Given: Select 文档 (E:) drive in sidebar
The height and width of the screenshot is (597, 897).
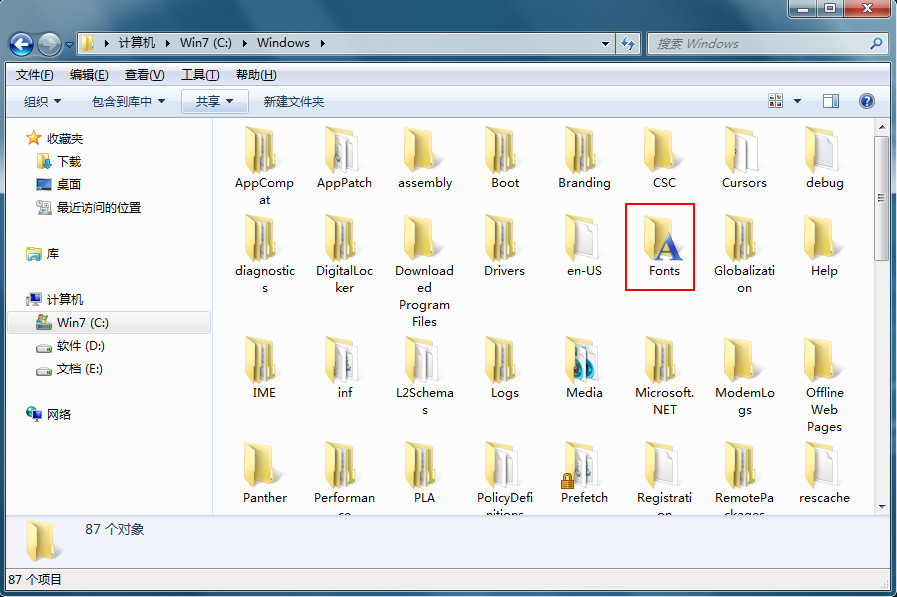Looking at the screenshot, I should tap(69, 369).
